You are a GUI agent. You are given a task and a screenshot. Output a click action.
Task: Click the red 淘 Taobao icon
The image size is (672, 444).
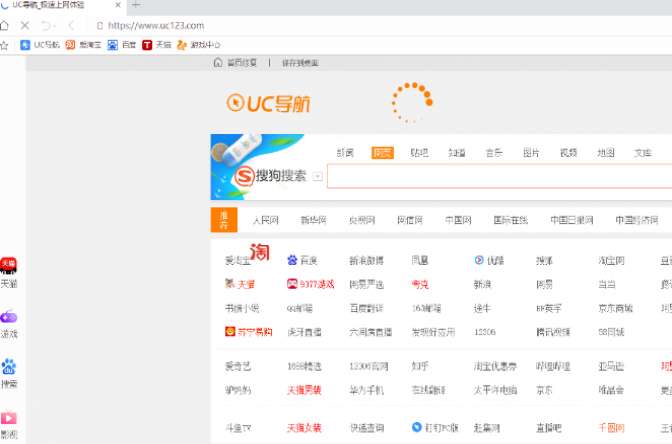tap(259, 252)
